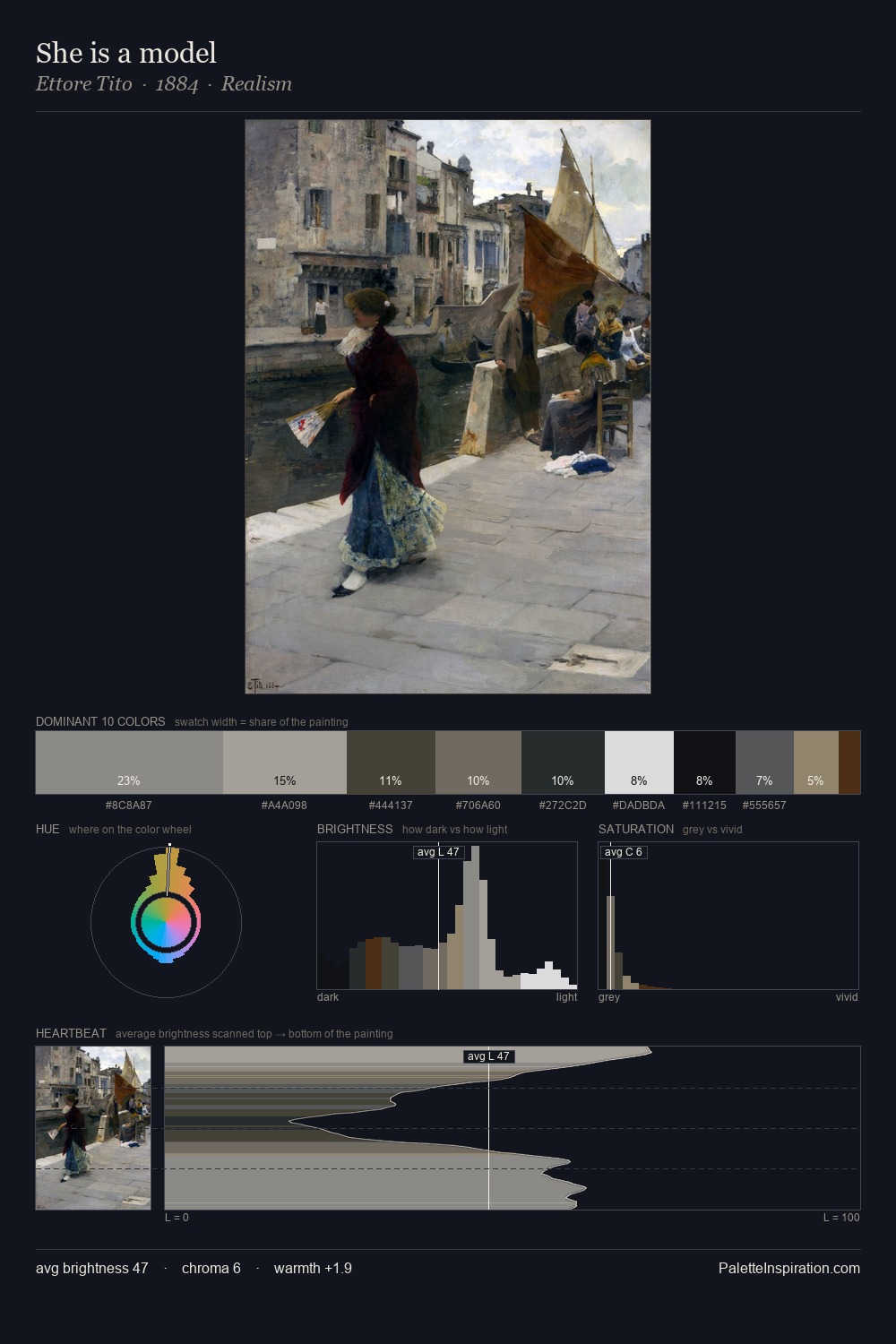The width and height of the screenshot is (896, 1344).
Task: Click the 'chroma 6' footer stat
Action: (211, 1268)
